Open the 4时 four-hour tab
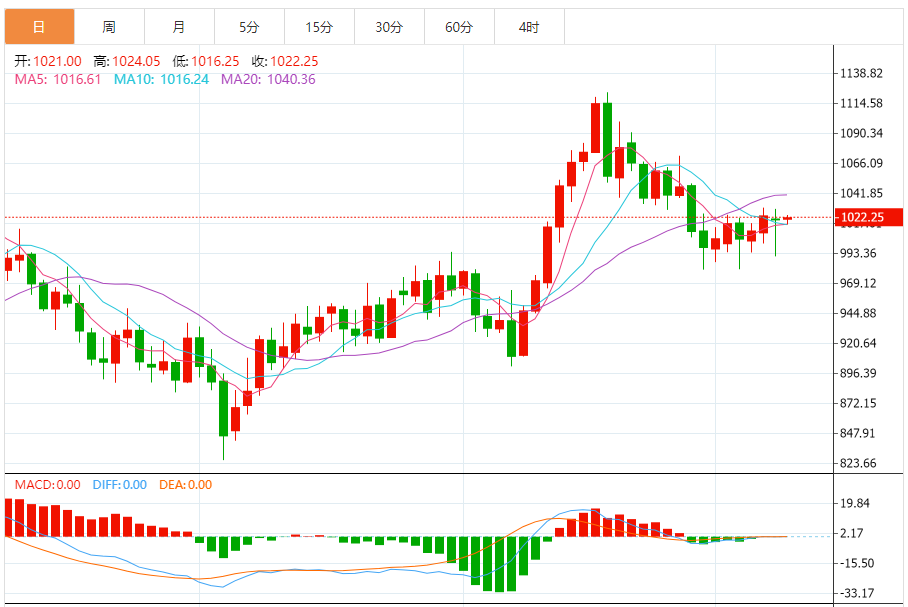This screenshot has height=607, width=908. click(529, 27)
